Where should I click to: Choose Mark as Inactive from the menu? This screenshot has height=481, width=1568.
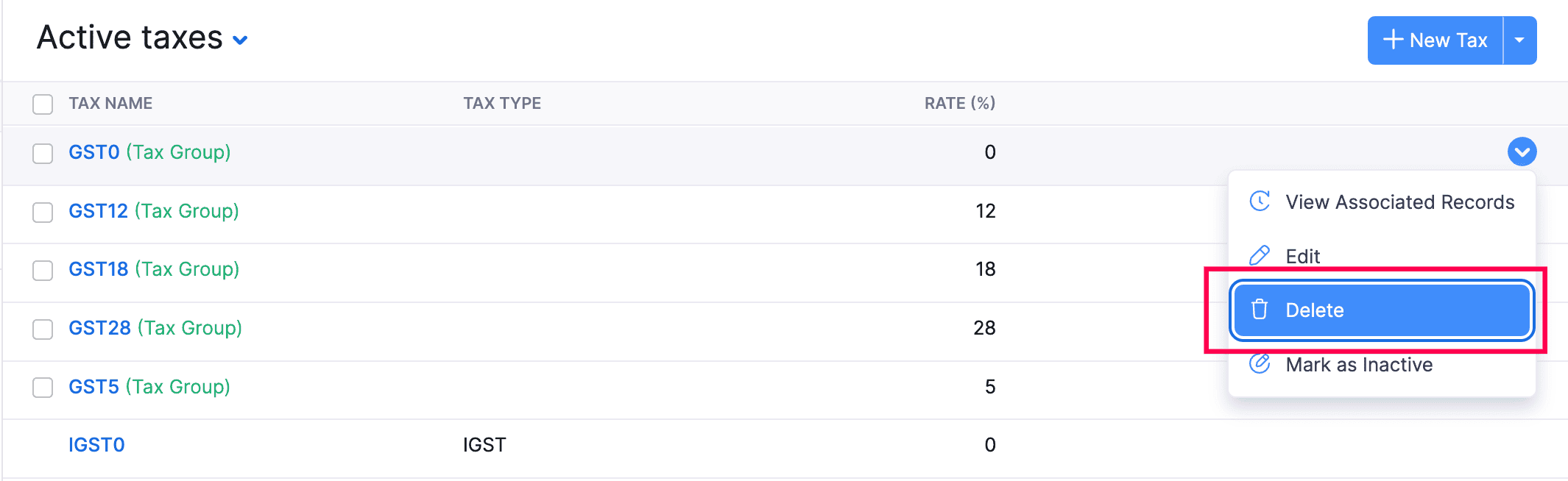(x=1358, y=365)
